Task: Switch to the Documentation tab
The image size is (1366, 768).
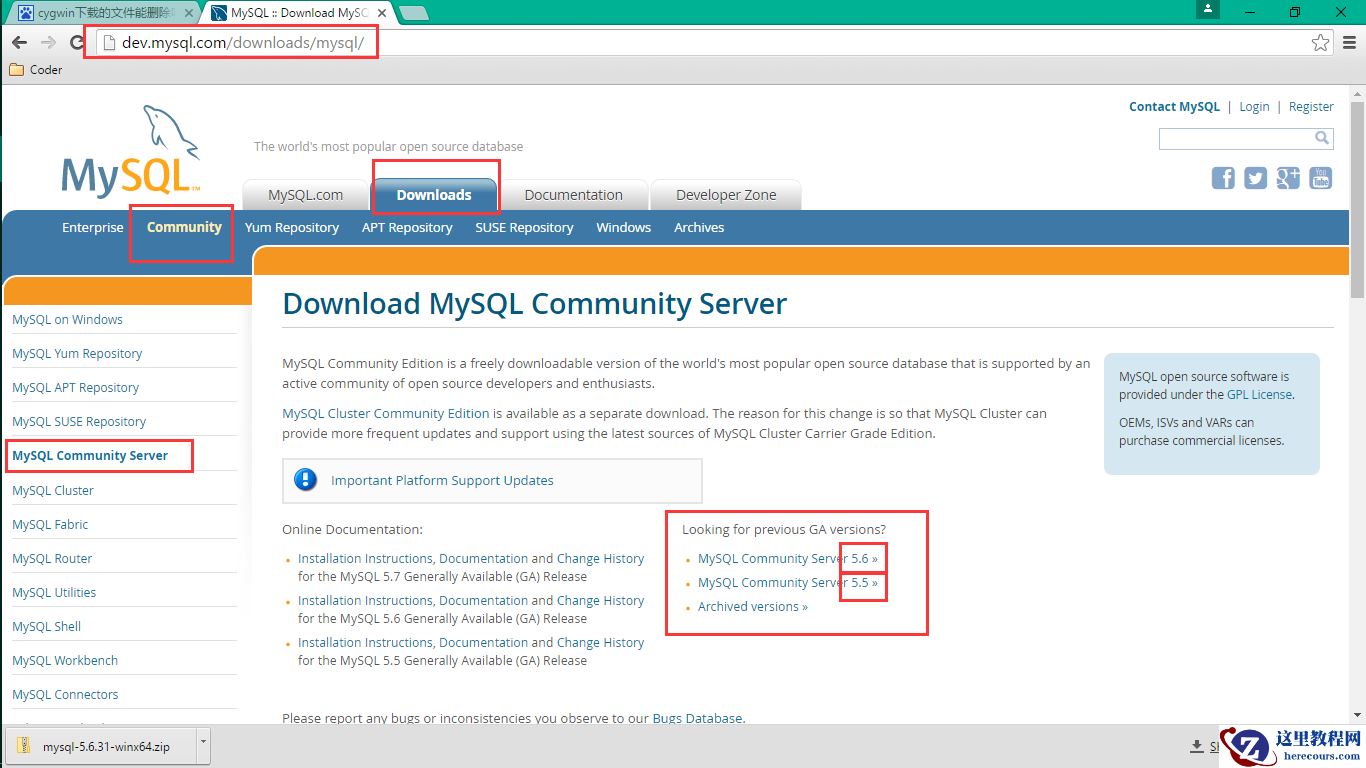Action: coord(574,194)
